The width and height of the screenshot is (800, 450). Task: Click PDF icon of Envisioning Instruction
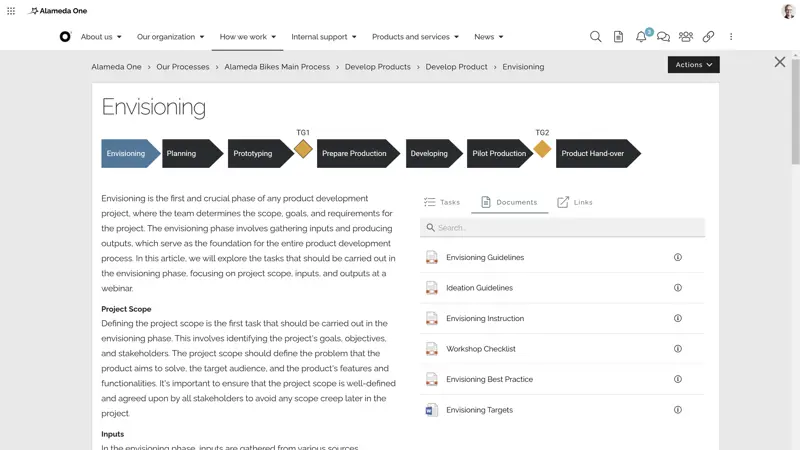click(x=432, y=318)
